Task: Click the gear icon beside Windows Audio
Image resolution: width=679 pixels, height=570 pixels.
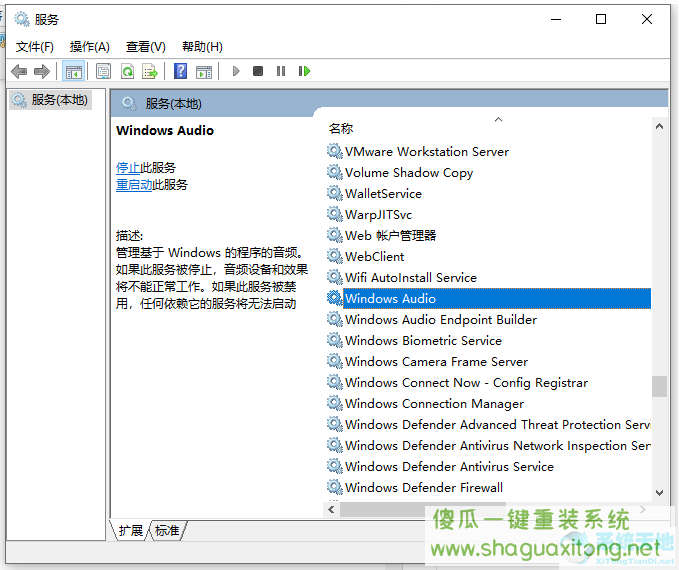Action: (334, 298)
